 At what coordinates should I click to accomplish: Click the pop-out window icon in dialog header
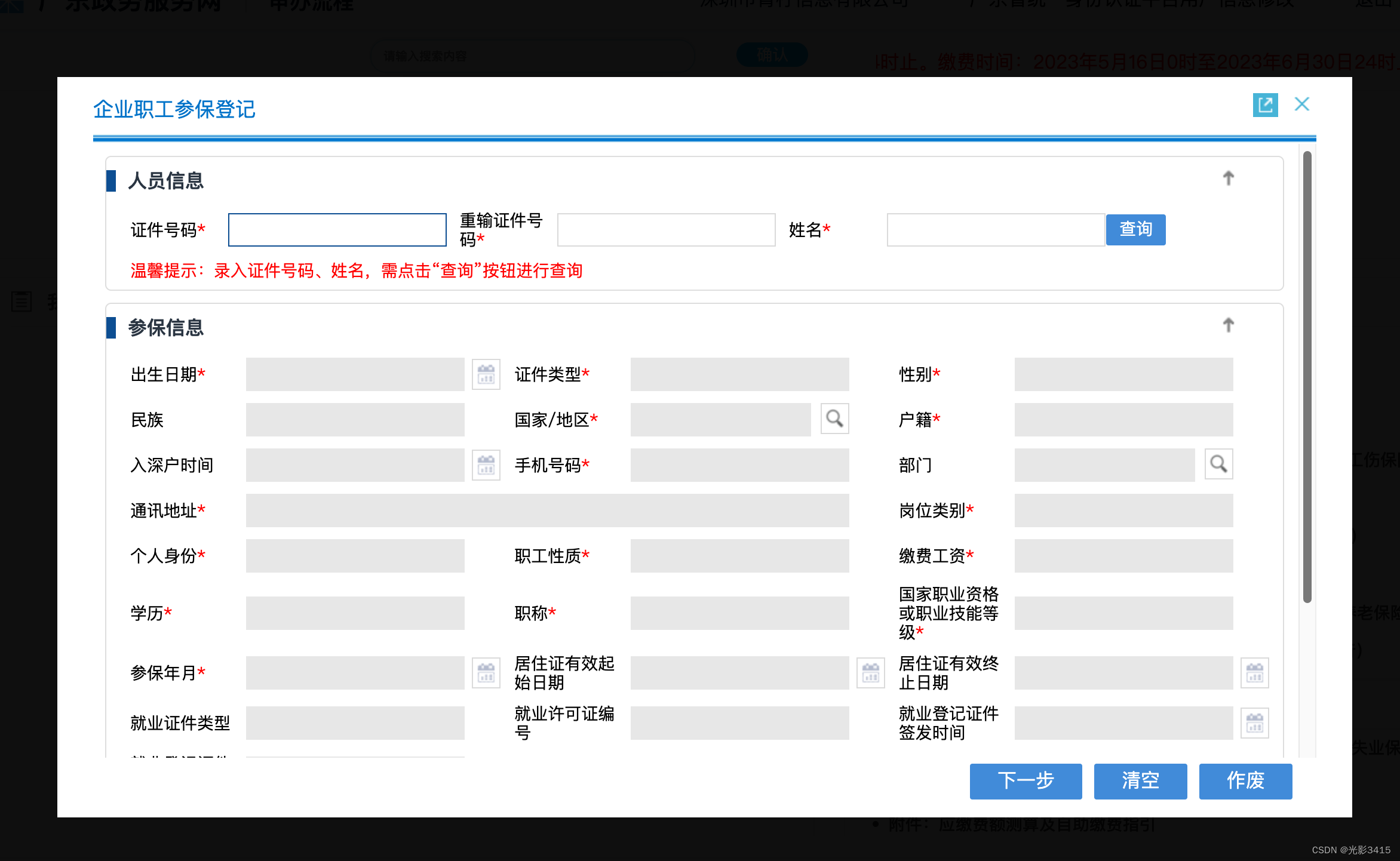pos(1265,105)
